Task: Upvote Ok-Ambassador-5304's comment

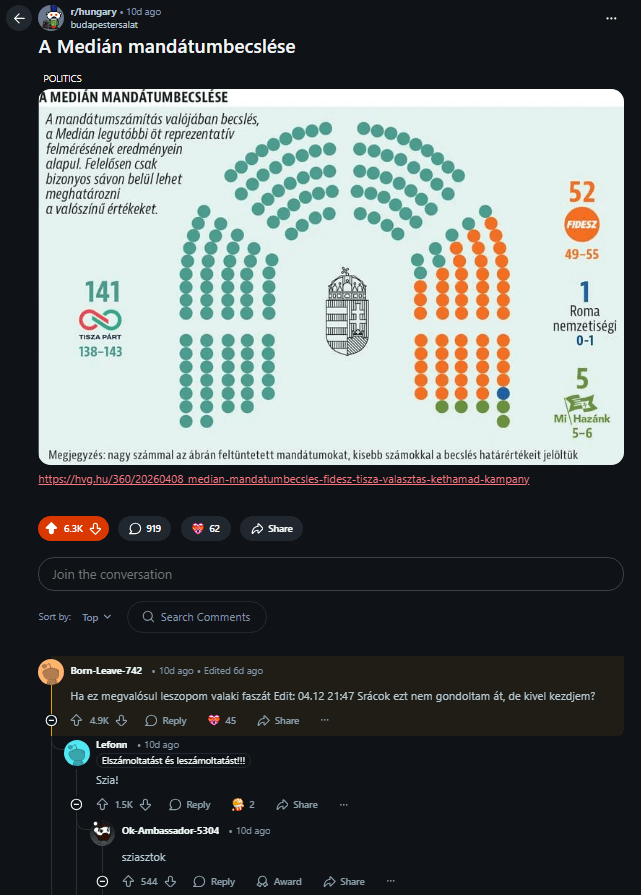Action: [128, 881]
